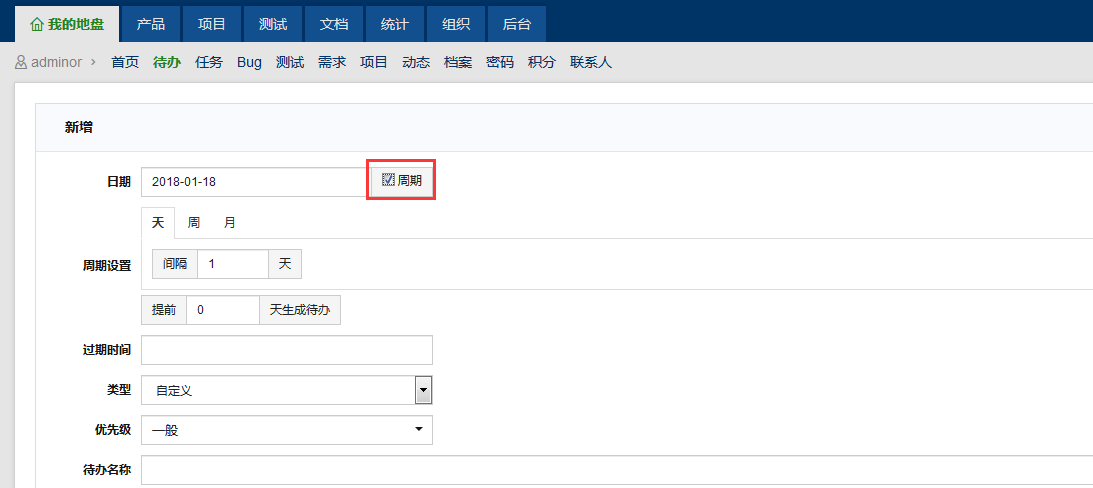The height and width of the screenshot is (488, 1093).
Task: Open the Bug submenu link
Action: (x=250, y=63)
